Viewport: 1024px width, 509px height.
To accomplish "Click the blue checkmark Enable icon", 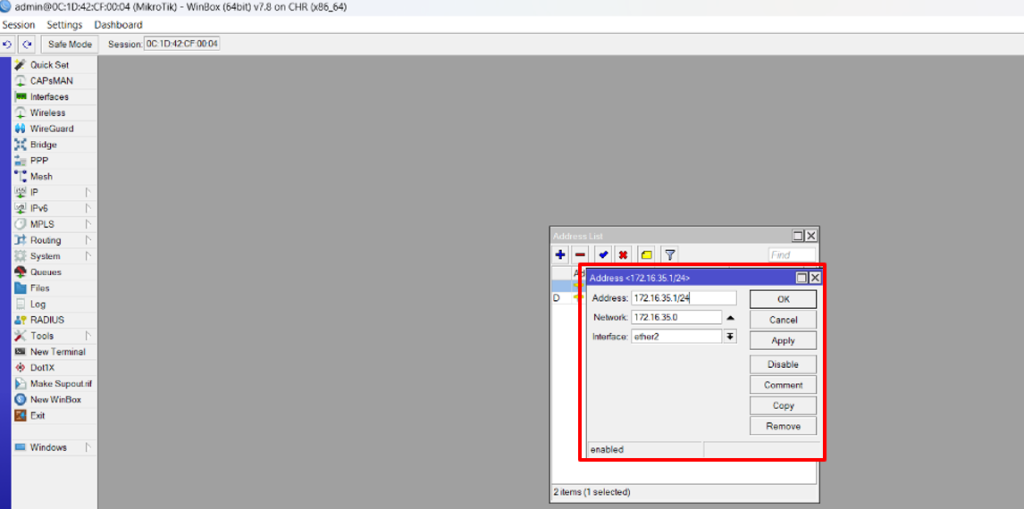I will (x=603, y=255).
